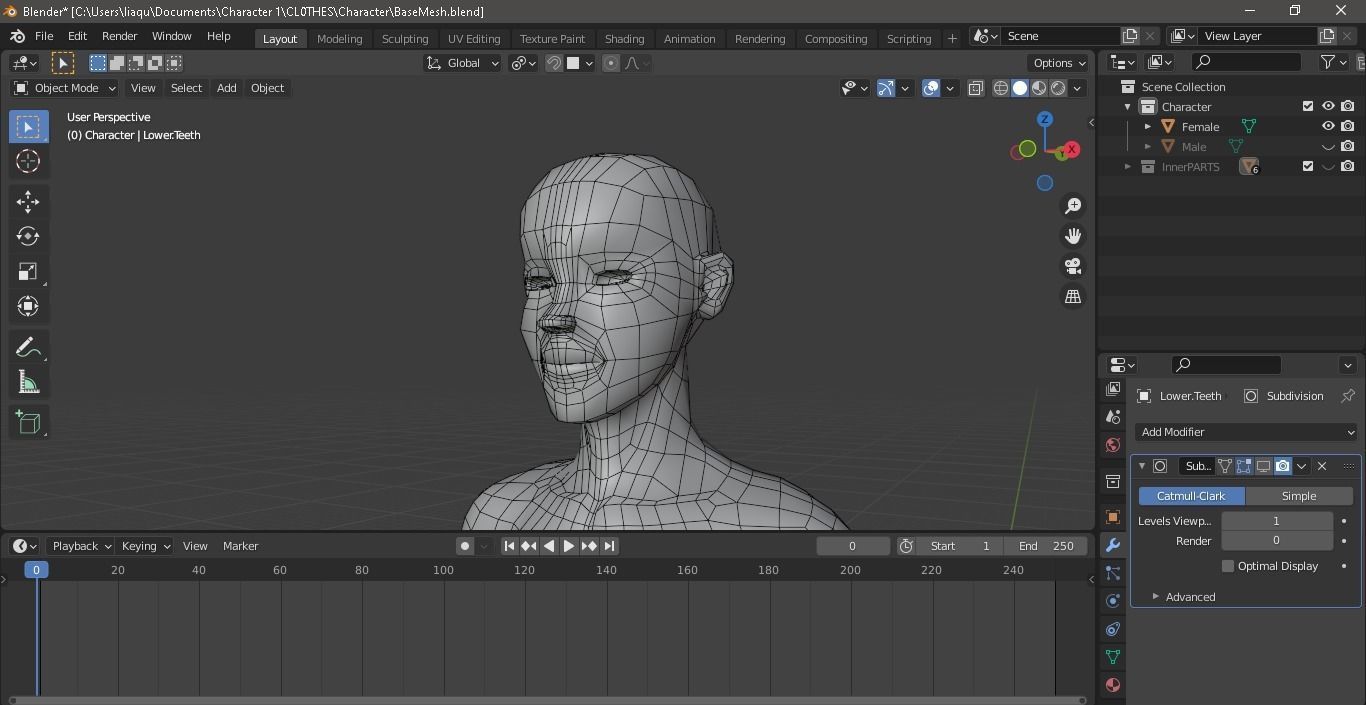Activate the Move tool
Viewport: 1366px width, 705px height.
click(28, 202)
